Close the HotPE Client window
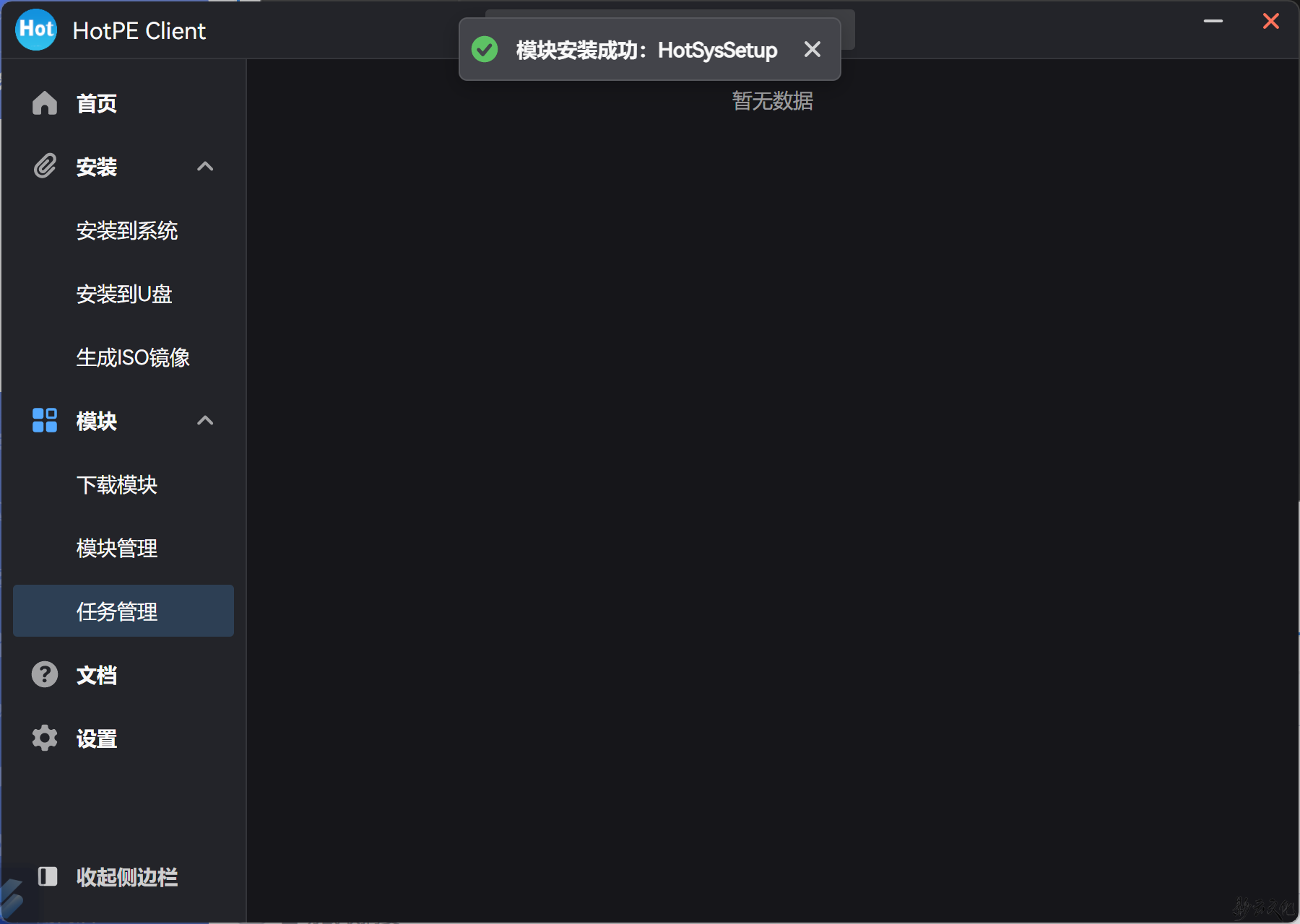Viewport: 1300px width, 924px height. pos(1271,21)
